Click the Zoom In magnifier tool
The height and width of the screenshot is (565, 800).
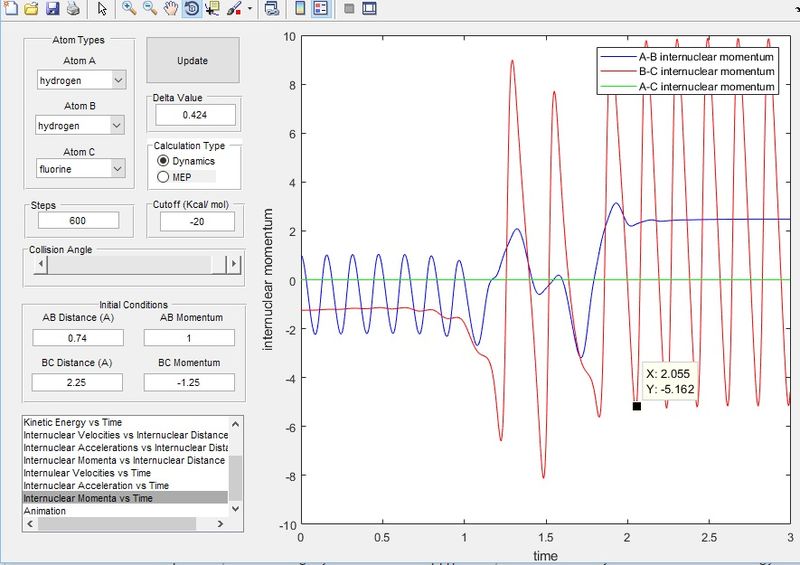[x=129, y=8]
